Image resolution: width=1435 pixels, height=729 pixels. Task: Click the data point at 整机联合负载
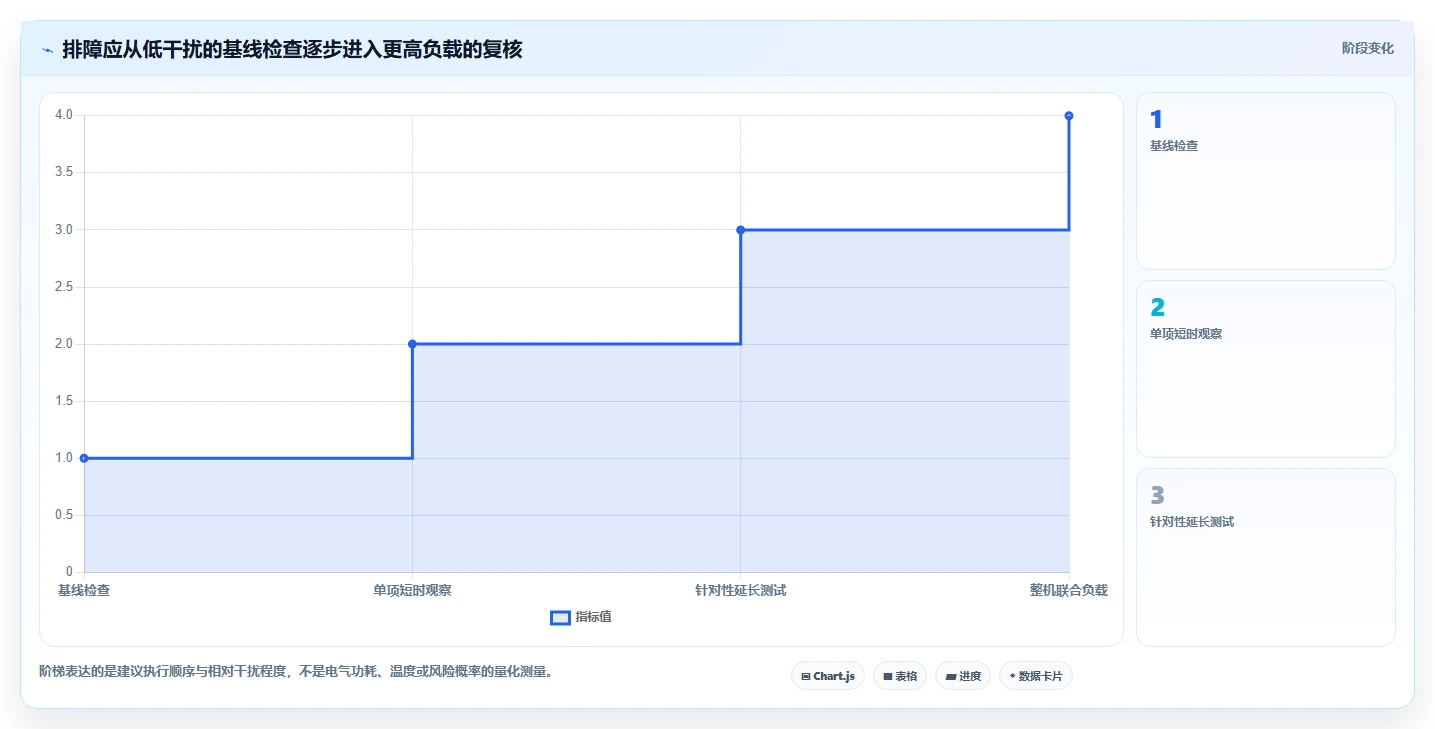(1069, 116)
